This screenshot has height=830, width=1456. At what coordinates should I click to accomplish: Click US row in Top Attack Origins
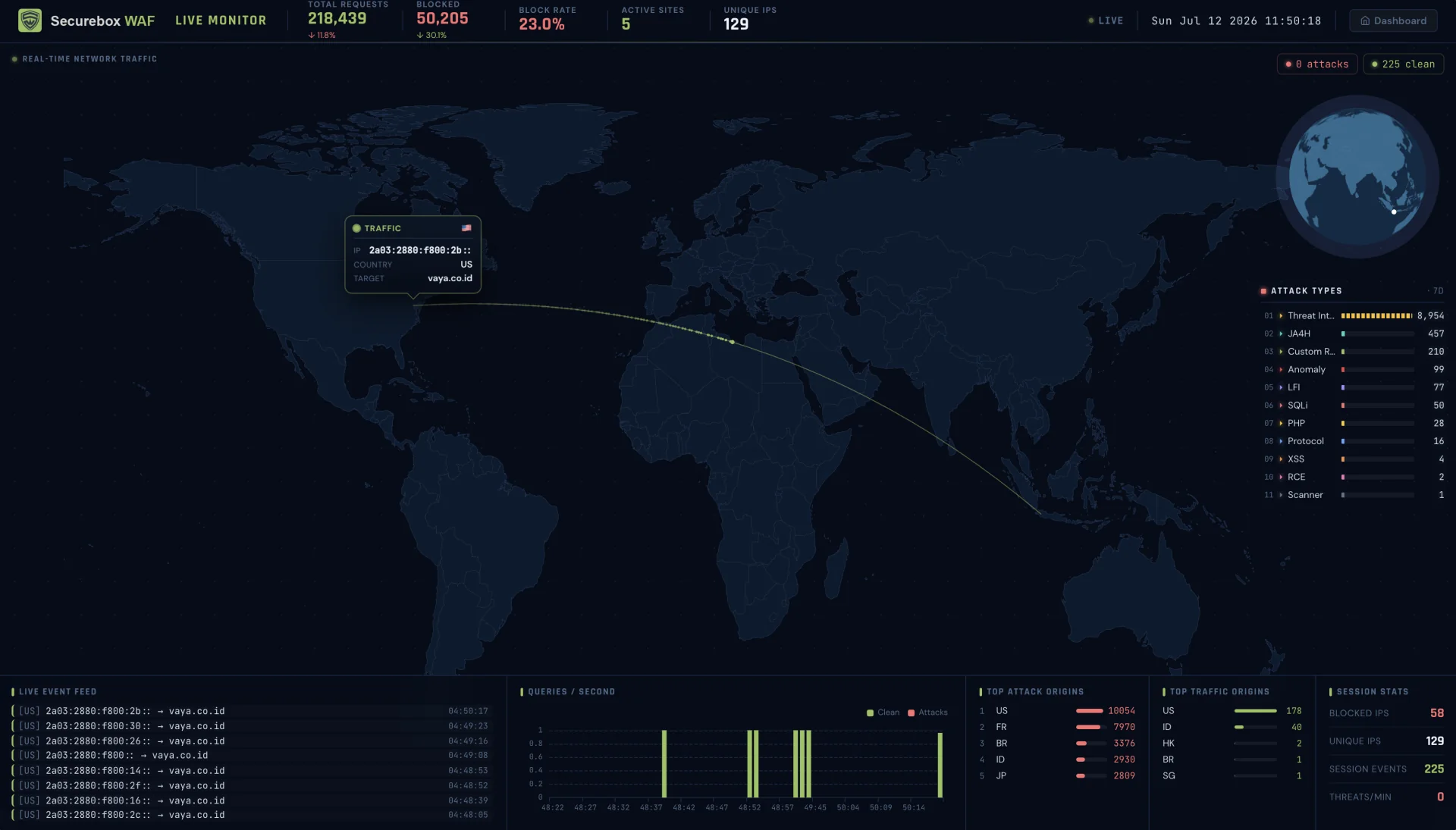pyautogui.click(x=1057, y=711)
